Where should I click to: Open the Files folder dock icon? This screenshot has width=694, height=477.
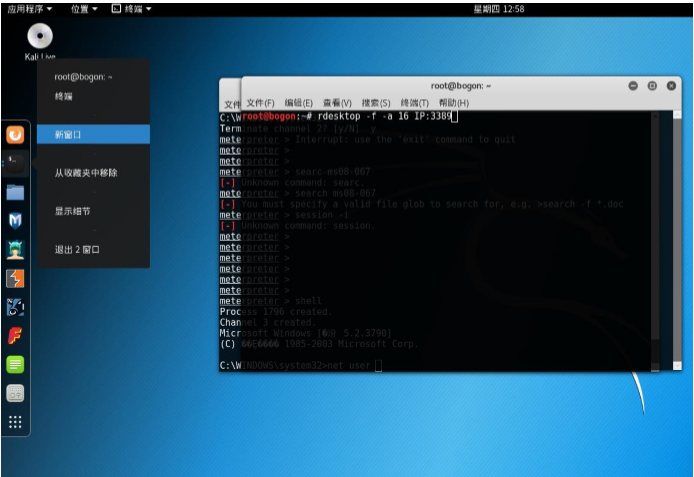coord(15,192)
